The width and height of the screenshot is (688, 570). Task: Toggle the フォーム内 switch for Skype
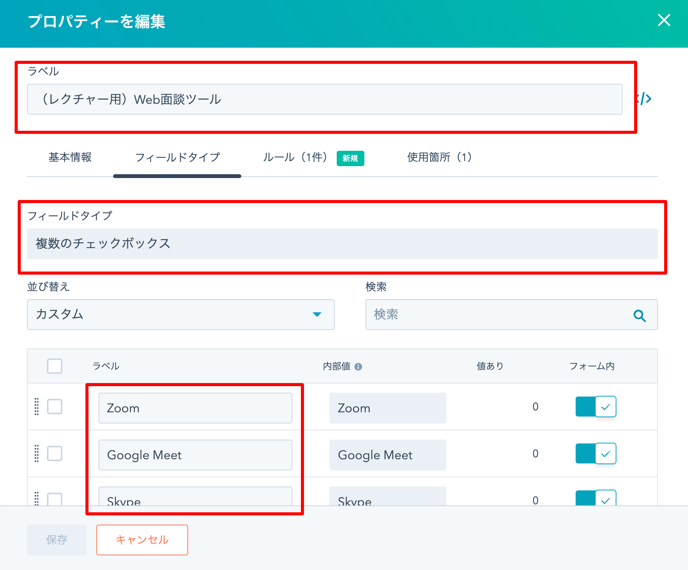click(596, 498)
